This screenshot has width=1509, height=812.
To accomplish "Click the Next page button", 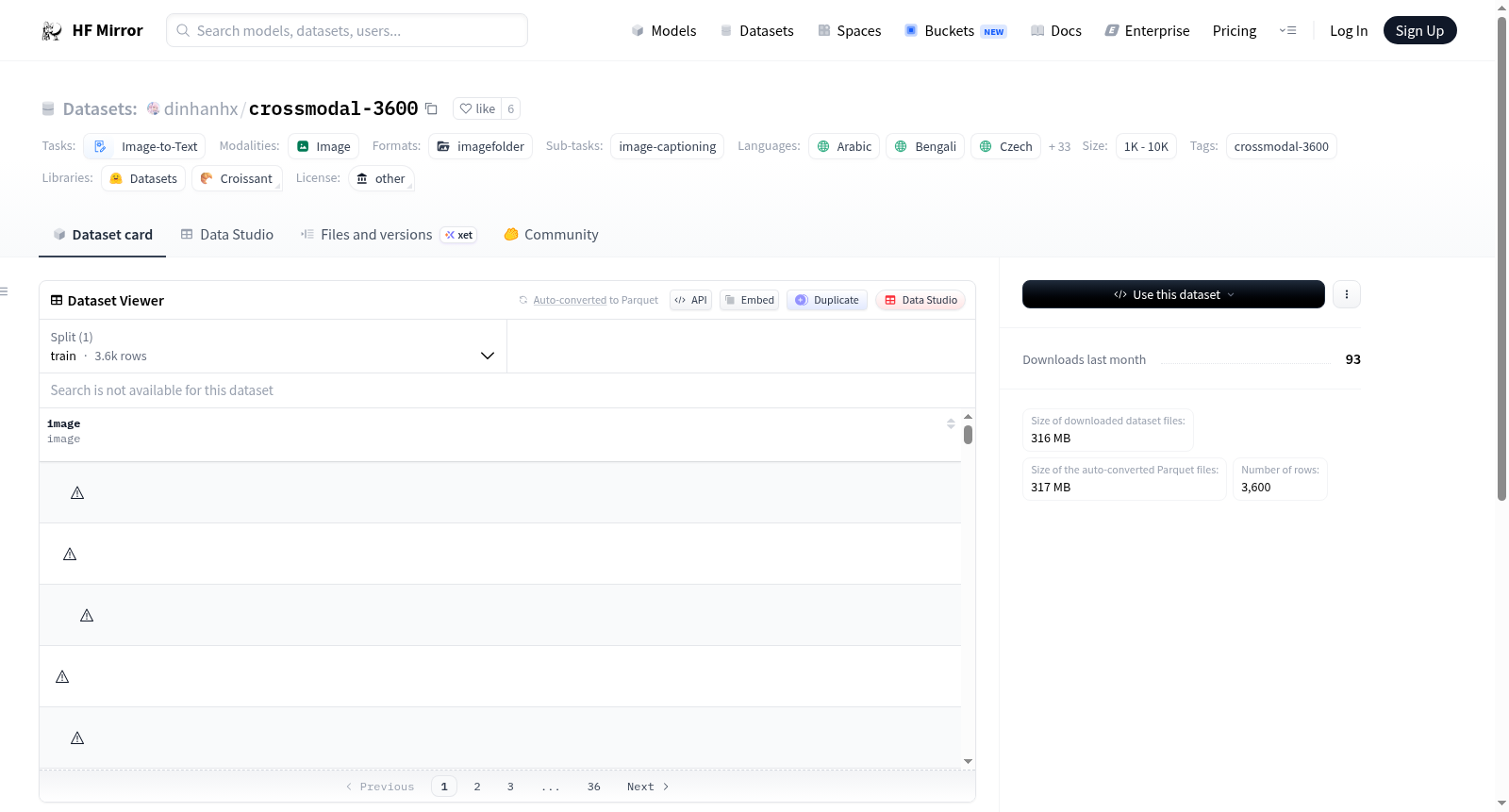I will click(648, 787).
